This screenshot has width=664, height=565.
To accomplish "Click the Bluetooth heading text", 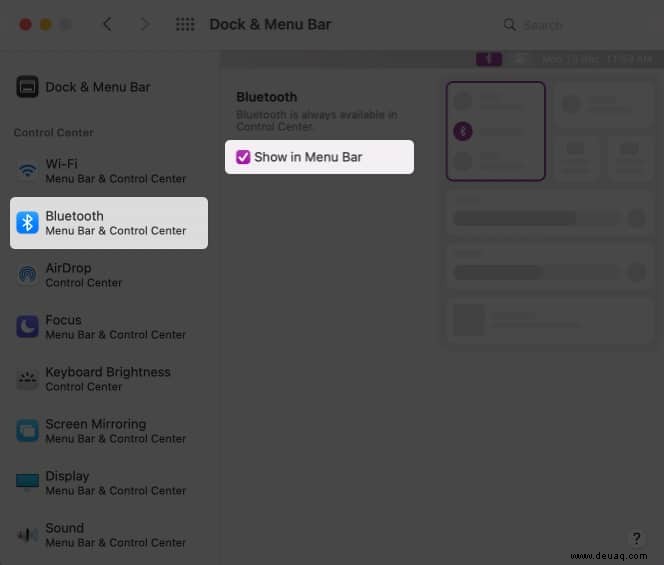I will click(266, 97).
